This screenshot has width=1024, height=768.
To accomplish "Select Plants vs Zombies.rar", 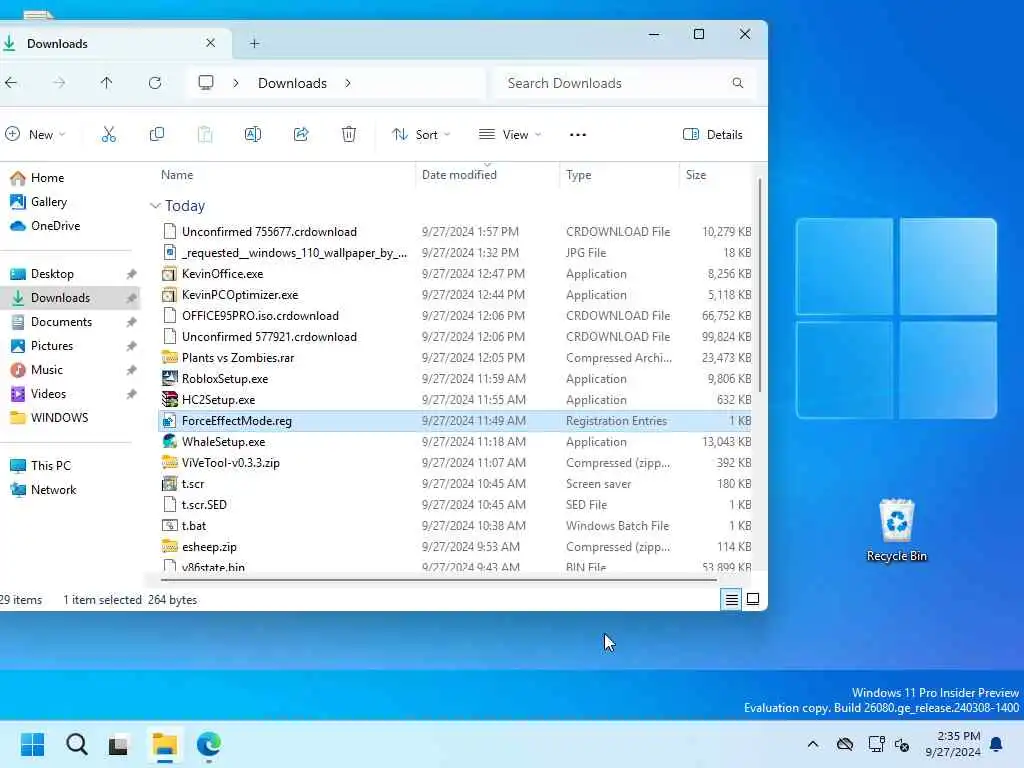I will [x=455, y=358].
